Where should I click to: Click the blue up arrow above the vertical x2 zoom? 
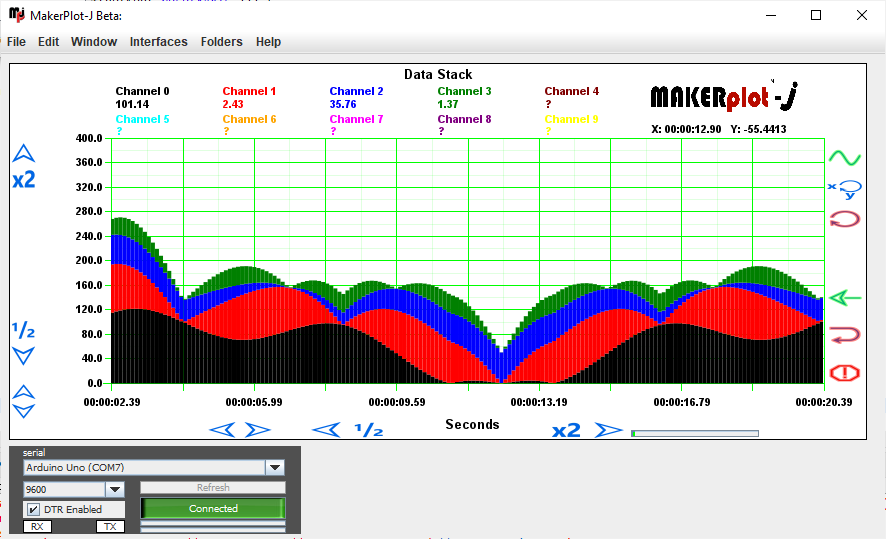point(24,154)
